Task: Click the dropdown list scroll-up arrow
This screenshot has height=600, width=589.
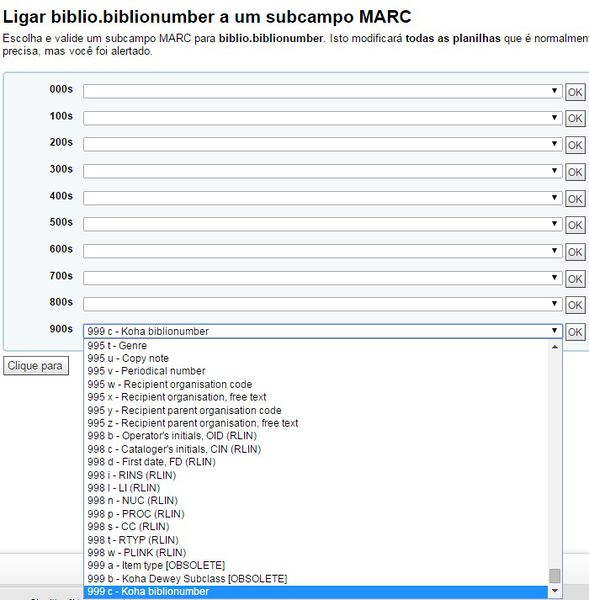Action: [555, 347]
